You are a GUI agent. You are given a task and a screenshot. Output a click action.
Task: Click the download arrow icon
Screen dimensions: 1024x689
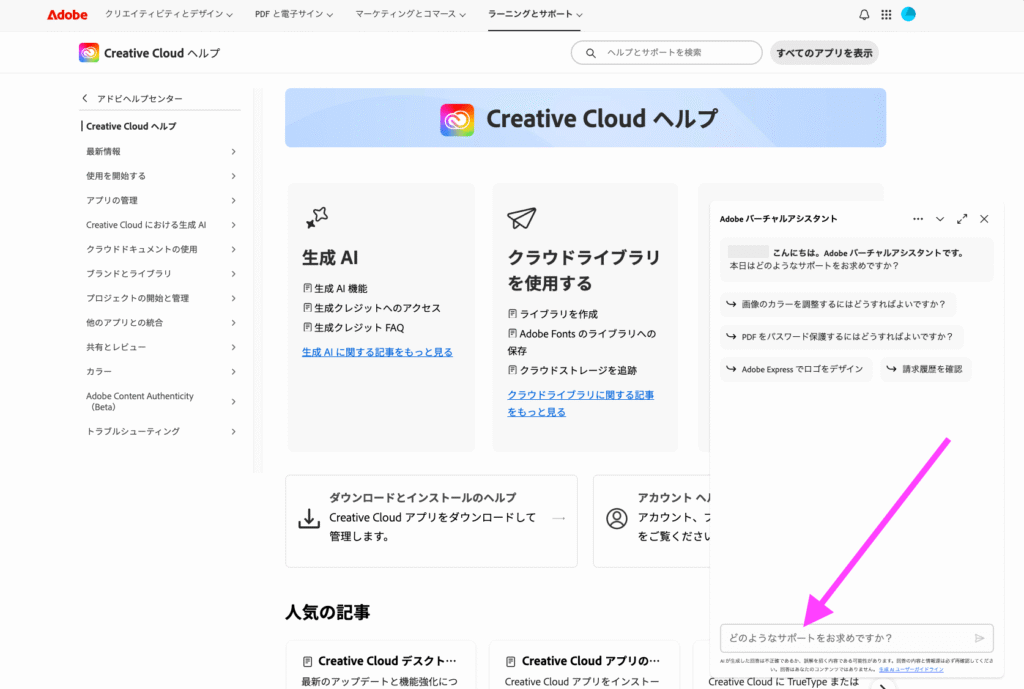[x=309, y=519]
